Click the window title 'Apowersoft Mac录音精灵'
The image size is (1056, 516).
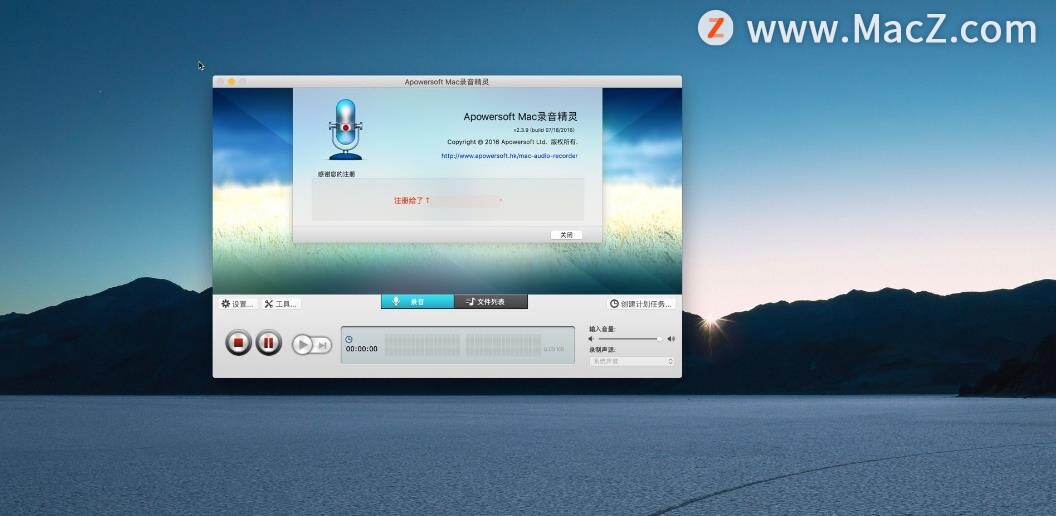tap(447, 82)
